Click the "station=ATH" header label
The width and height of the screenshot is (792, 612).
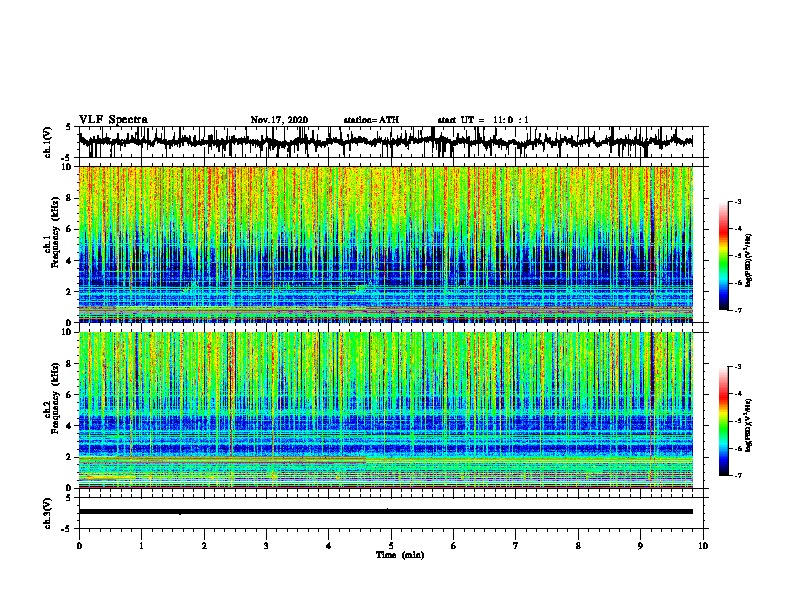pyautogui.click(x=371, y=120)
